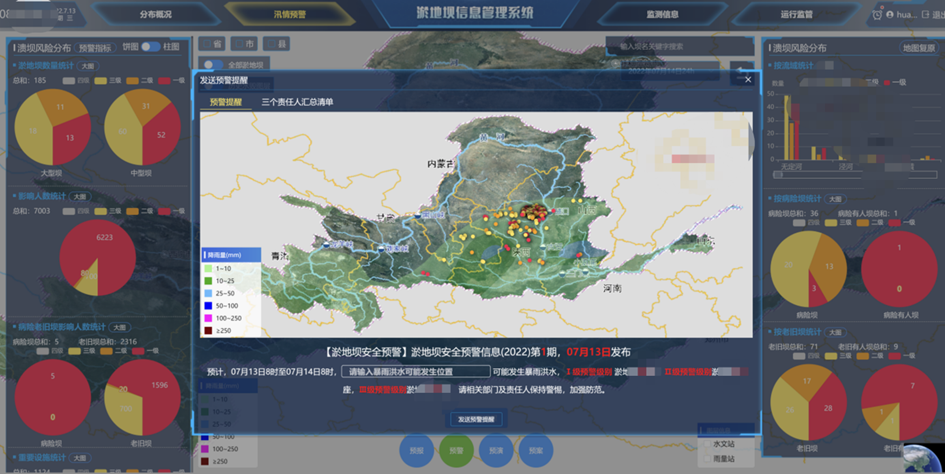Open the 汛情预警 navigation tab
Image resolution: width=945 pixels, height=474 pixels.
click(x=290, y=14)
